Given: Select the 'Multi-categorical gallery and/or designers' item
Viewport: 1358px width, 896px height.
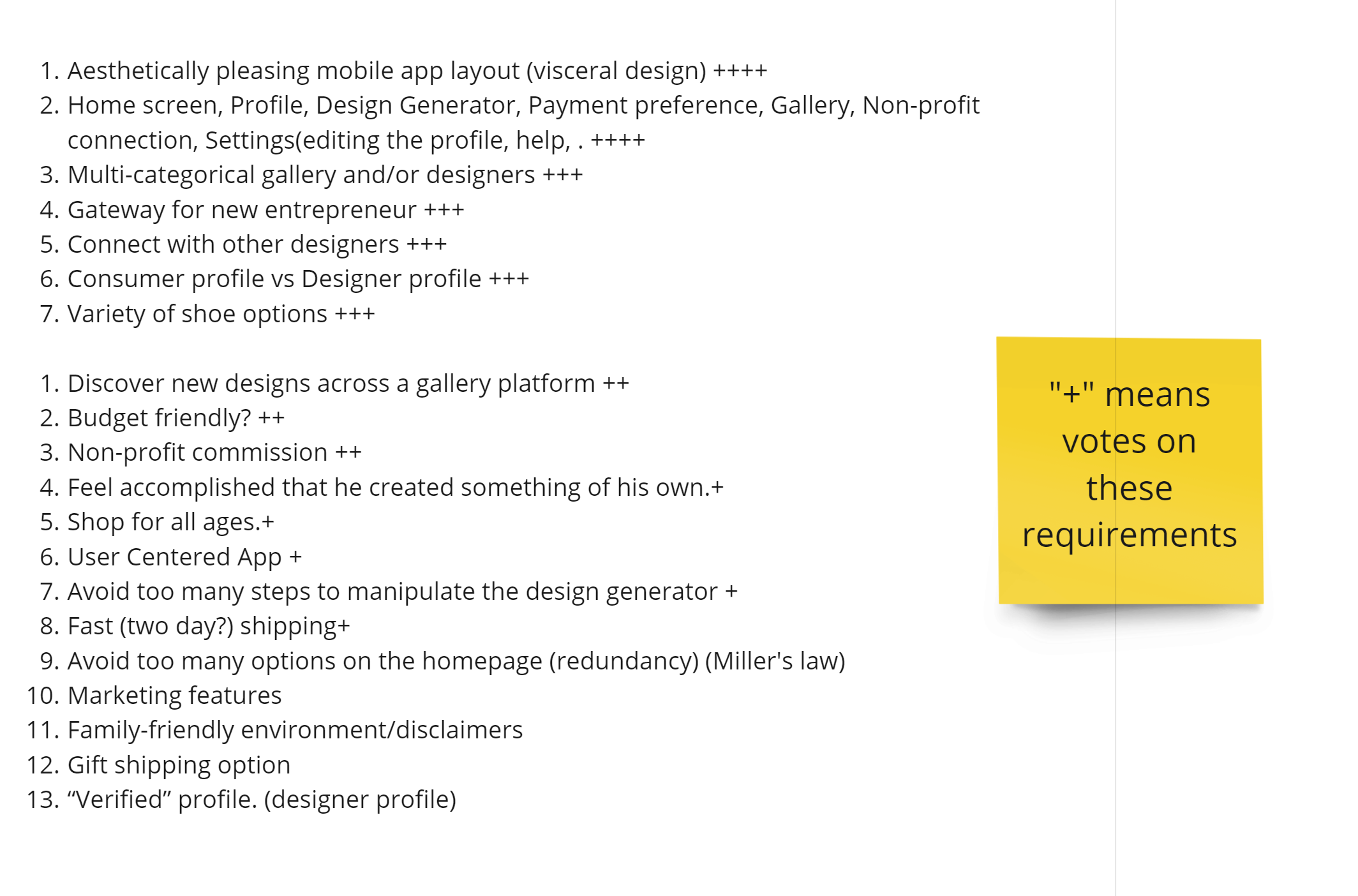Looking at the screenshot, I should 325,175.
